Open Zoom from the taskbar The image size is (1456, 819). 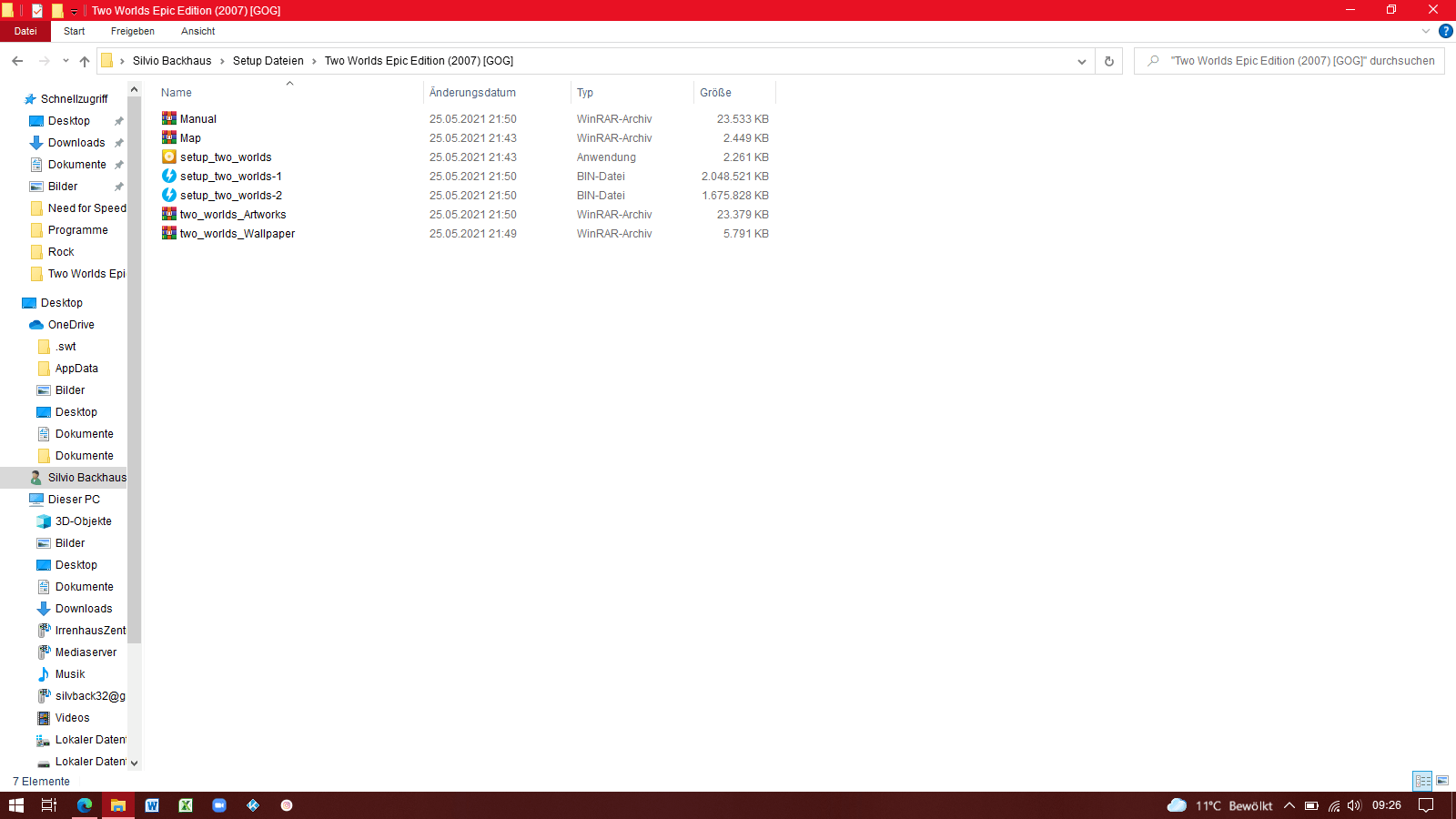tap(219, 805)
